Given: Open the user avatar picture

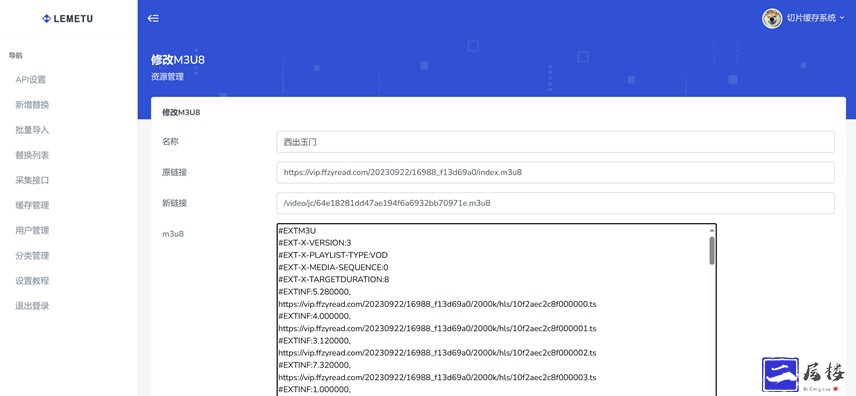Looking at the screenshot, I should (x=772, y=18).
